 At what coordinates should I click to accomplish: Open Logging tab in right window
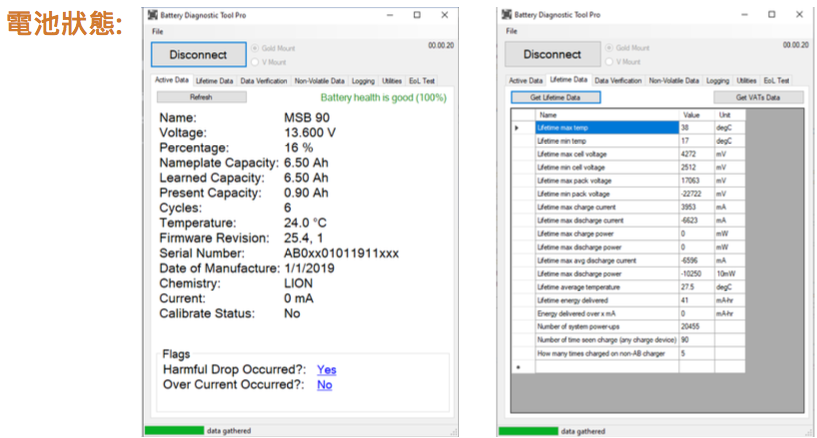(717, 81)
